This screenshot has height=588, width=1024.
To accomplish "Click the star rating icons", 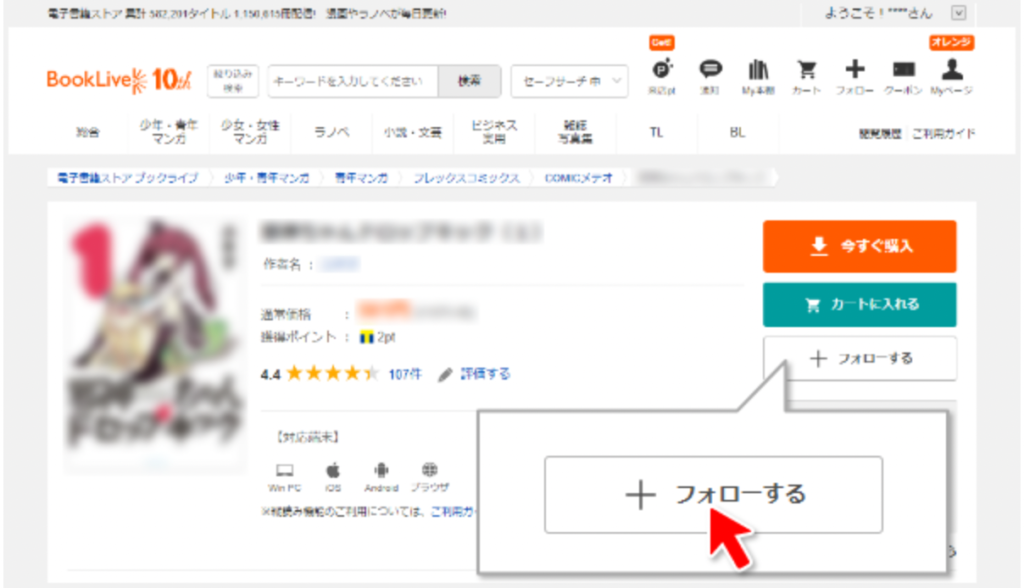I will click(332, 374).
